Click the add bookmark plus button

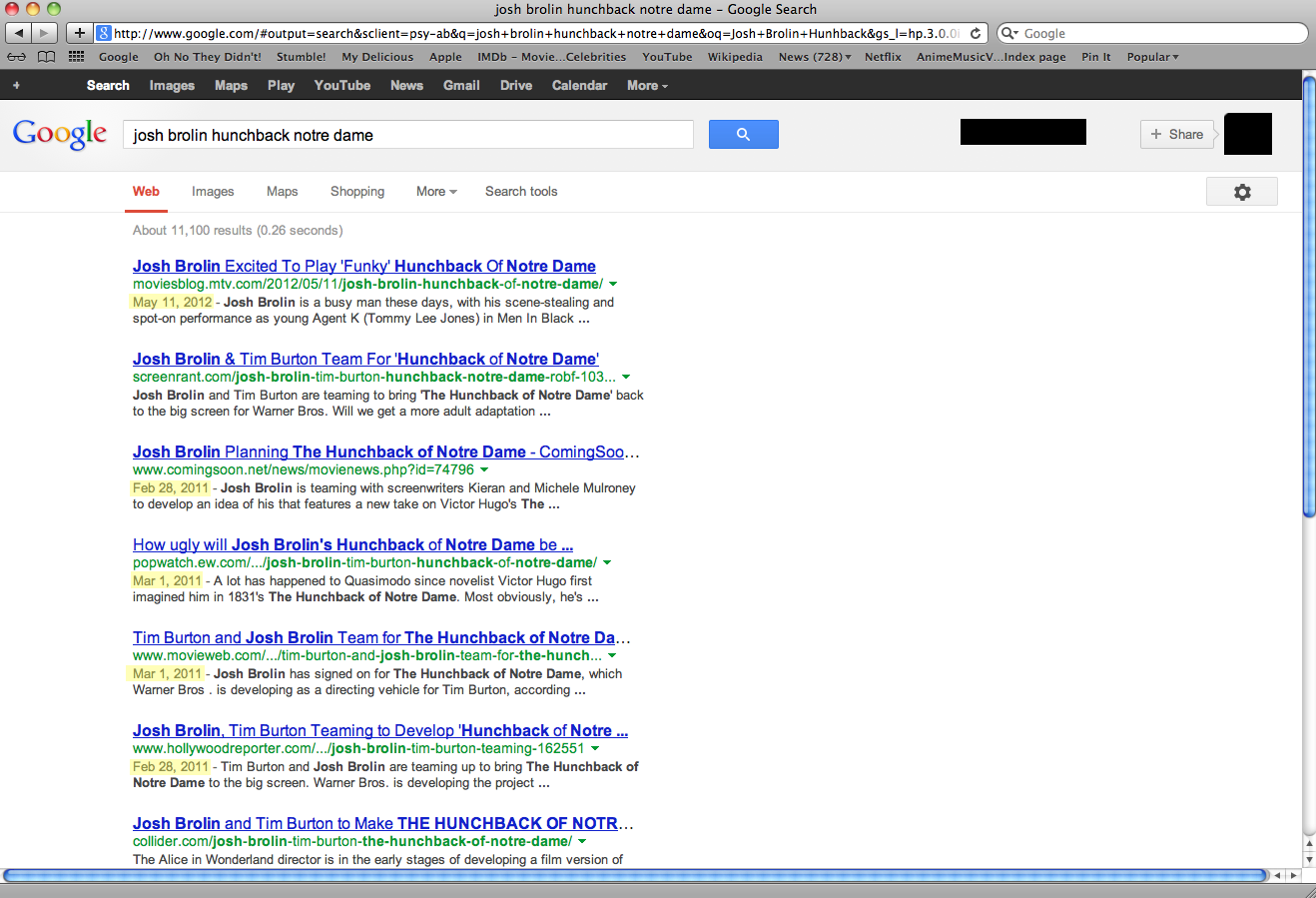click(80, 33)
